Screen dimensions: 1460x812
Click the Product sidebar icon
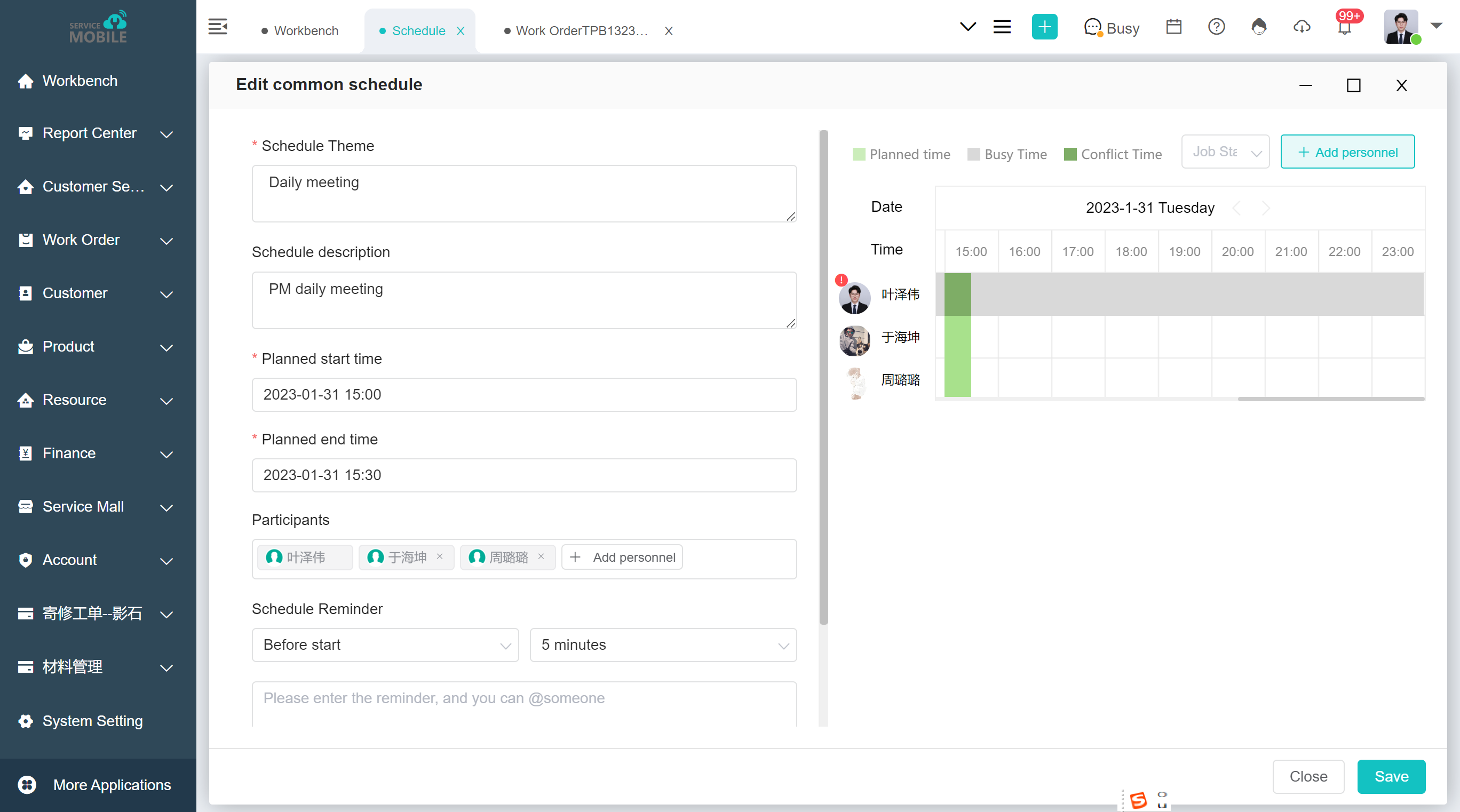pyautogui.click(x=26, y=347)
